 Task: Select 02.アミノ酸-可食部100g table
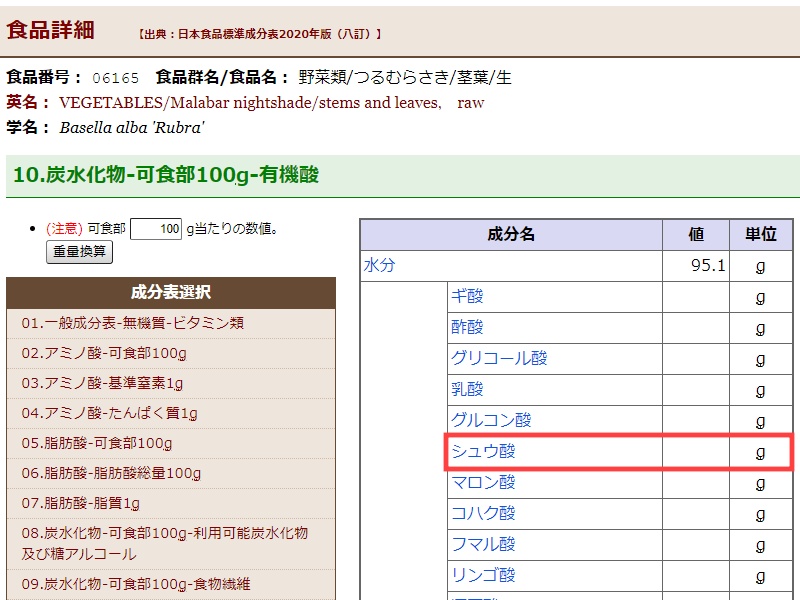[x=104, y=353]
